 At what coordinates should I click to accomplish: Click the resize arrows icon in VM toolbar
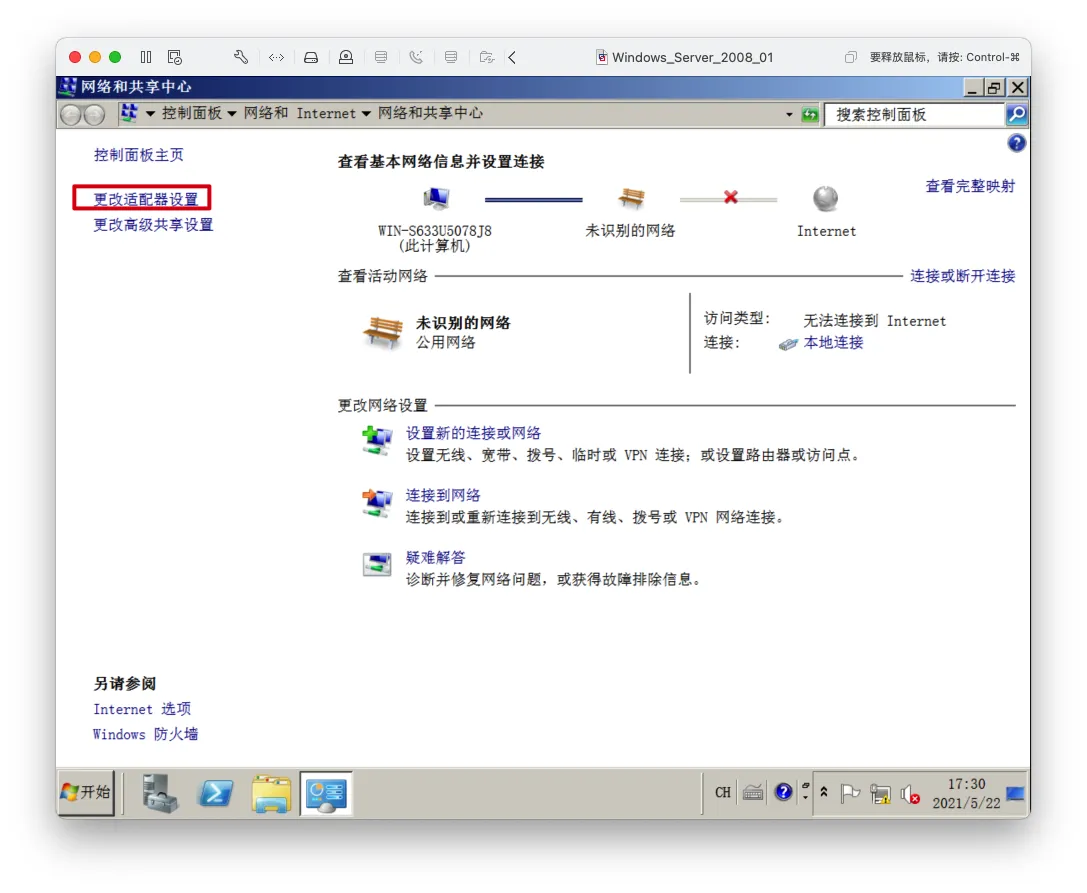pyautogui.click(x=276, y=57)
